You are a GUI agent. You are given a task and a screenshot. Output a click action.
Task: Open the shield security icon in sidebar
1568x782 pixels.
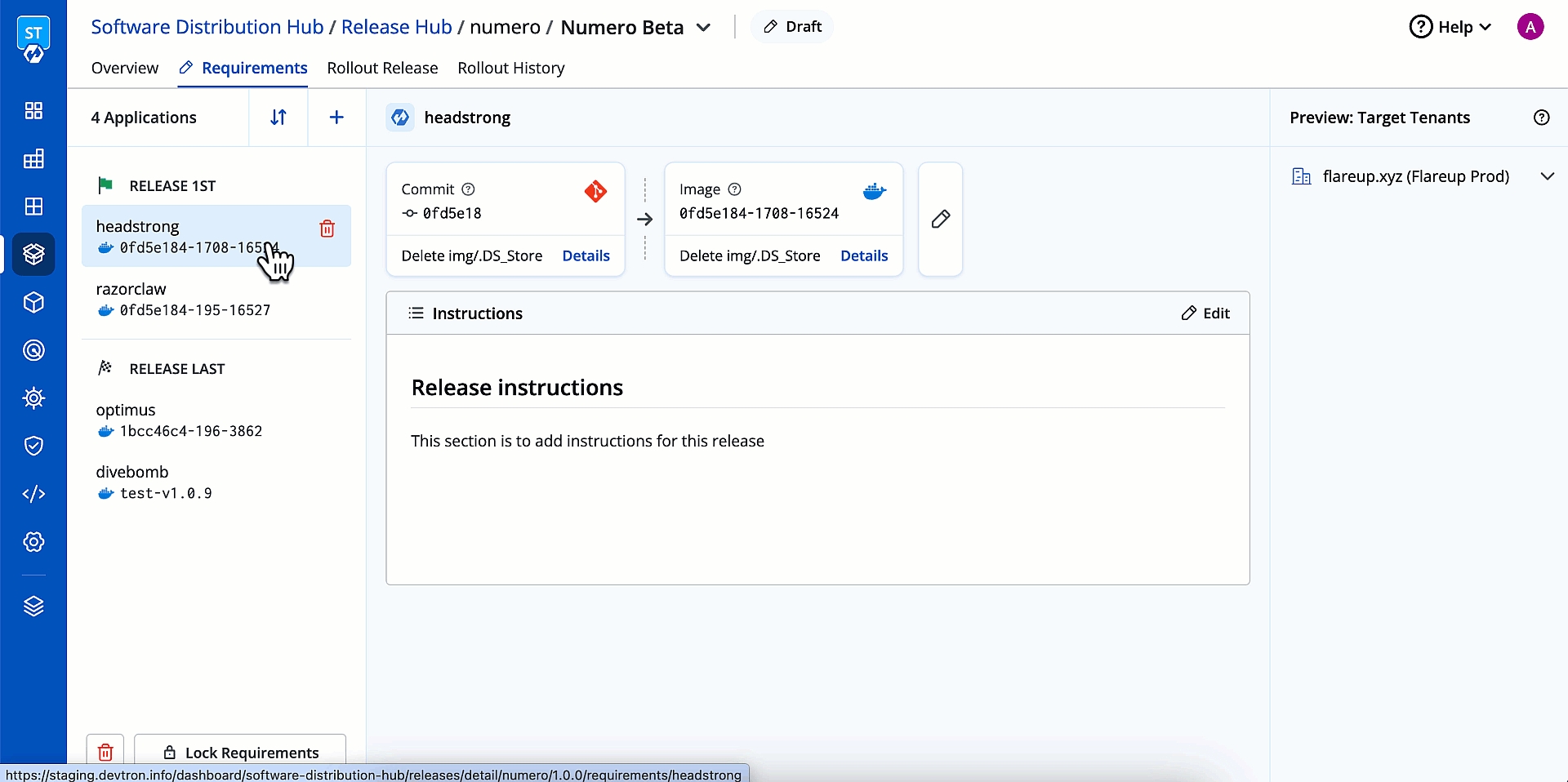coord(33,446)
